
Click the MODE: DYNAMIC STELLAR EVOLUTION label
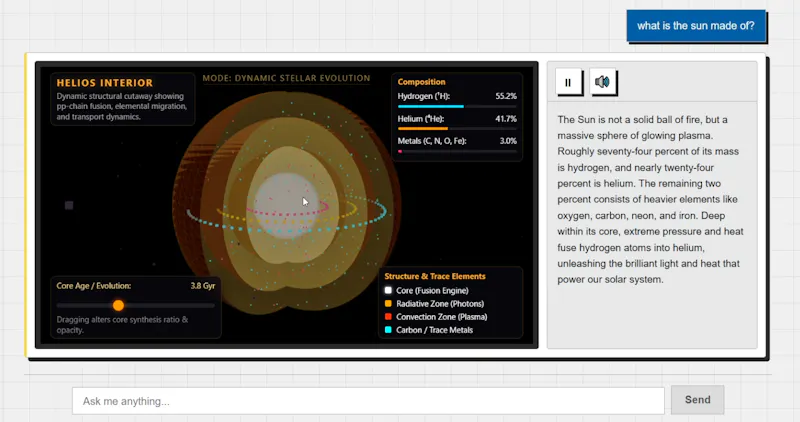click(286, 78)
